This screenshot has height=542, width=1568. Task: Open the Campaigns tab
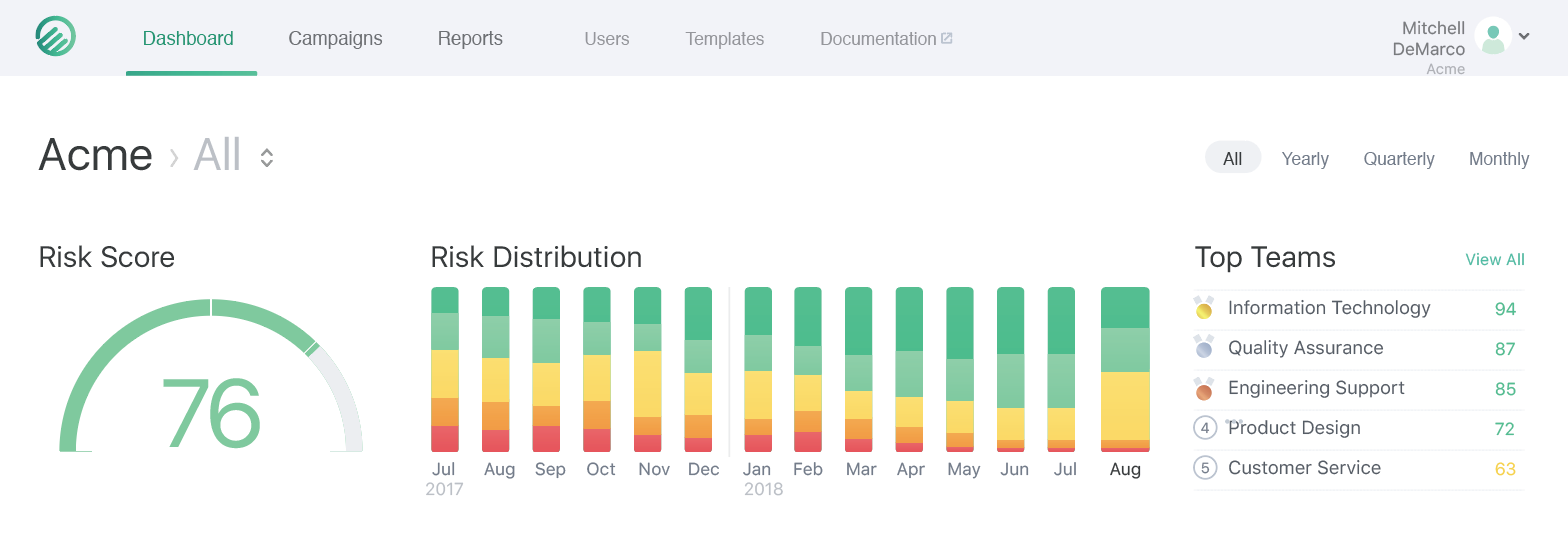coord(335,38)
